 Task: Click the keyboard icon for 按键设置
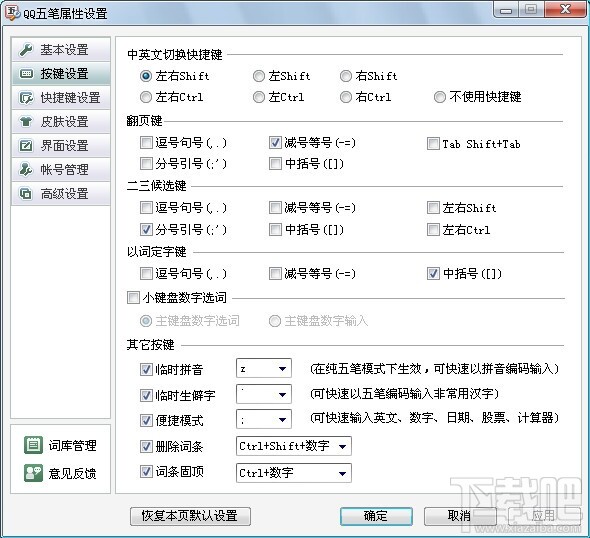26,73
